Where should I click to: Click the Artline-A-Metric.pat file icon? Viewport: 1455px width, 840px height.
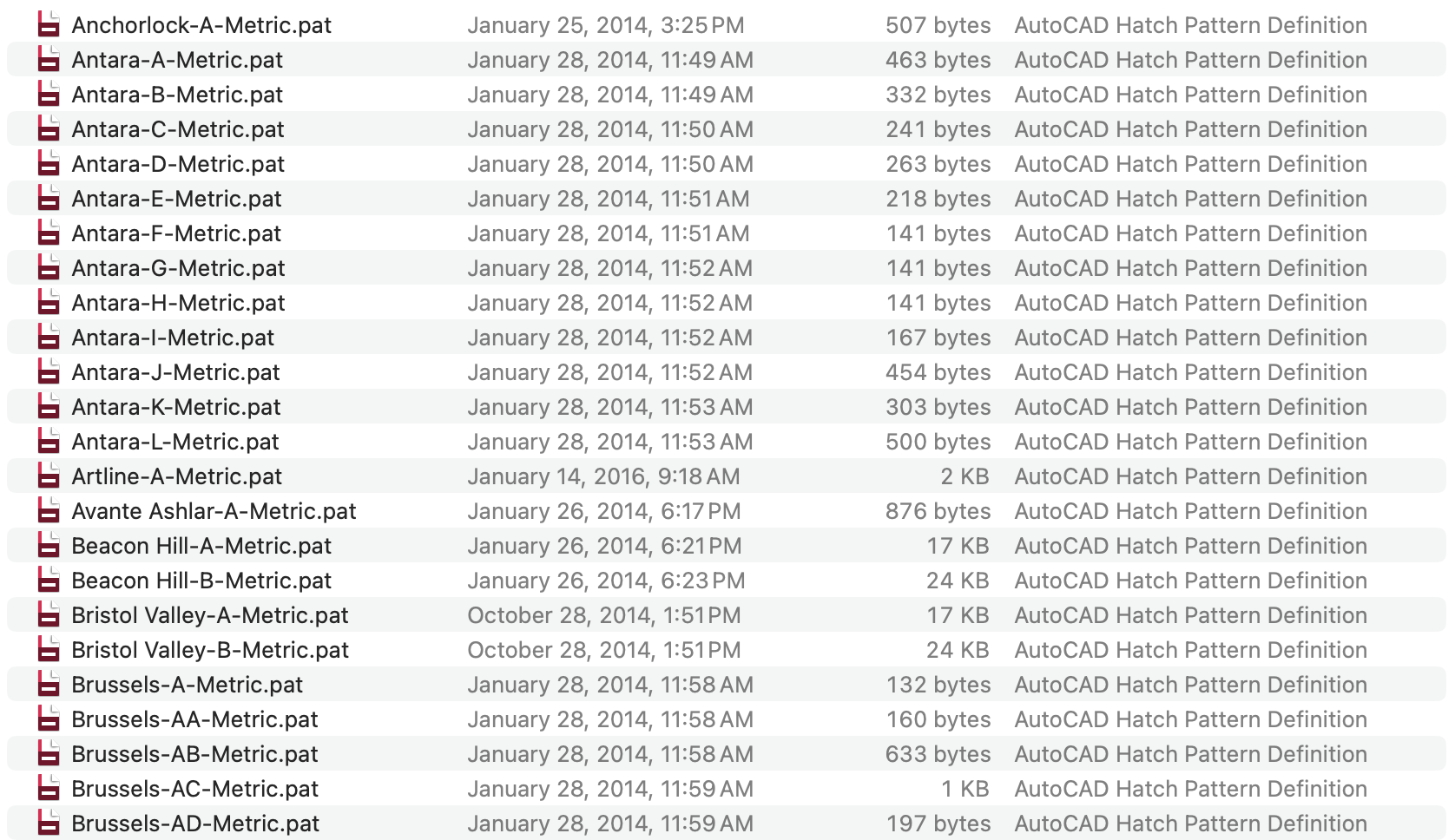49,476
